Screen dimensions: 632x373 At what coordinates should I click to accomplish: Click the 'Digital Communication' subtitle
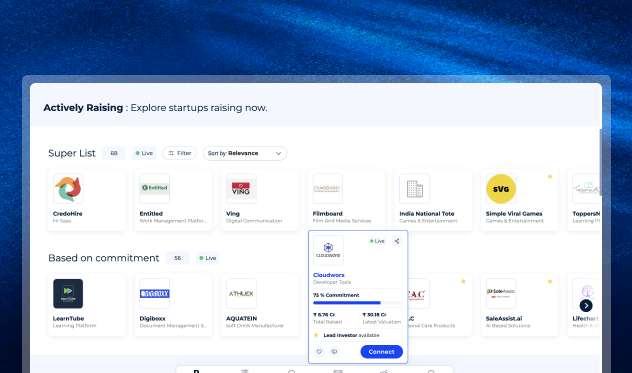[254, 221]
